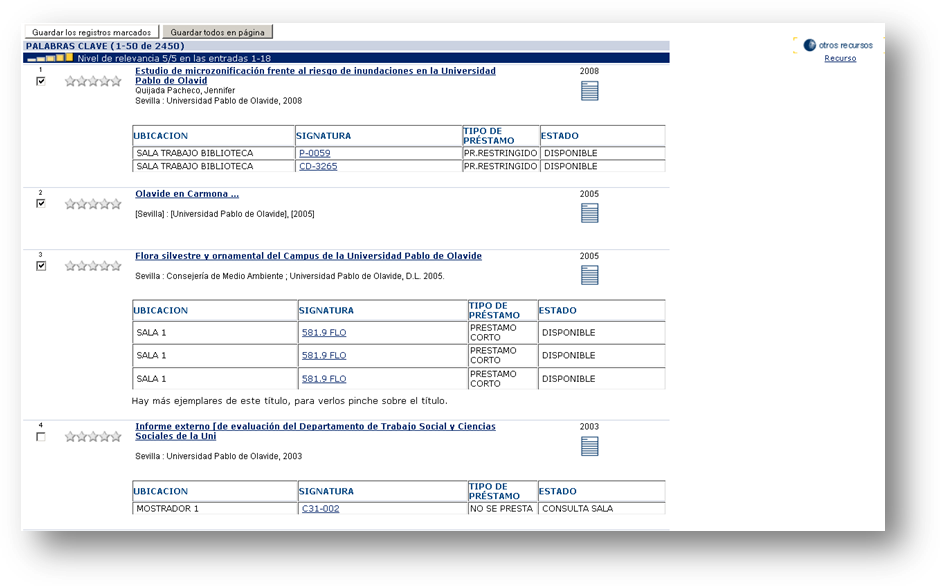Viewport: 940px width, 586px height.
Task: Click the book icon for Olavide en Carmona
Action: tap(589, 213)
